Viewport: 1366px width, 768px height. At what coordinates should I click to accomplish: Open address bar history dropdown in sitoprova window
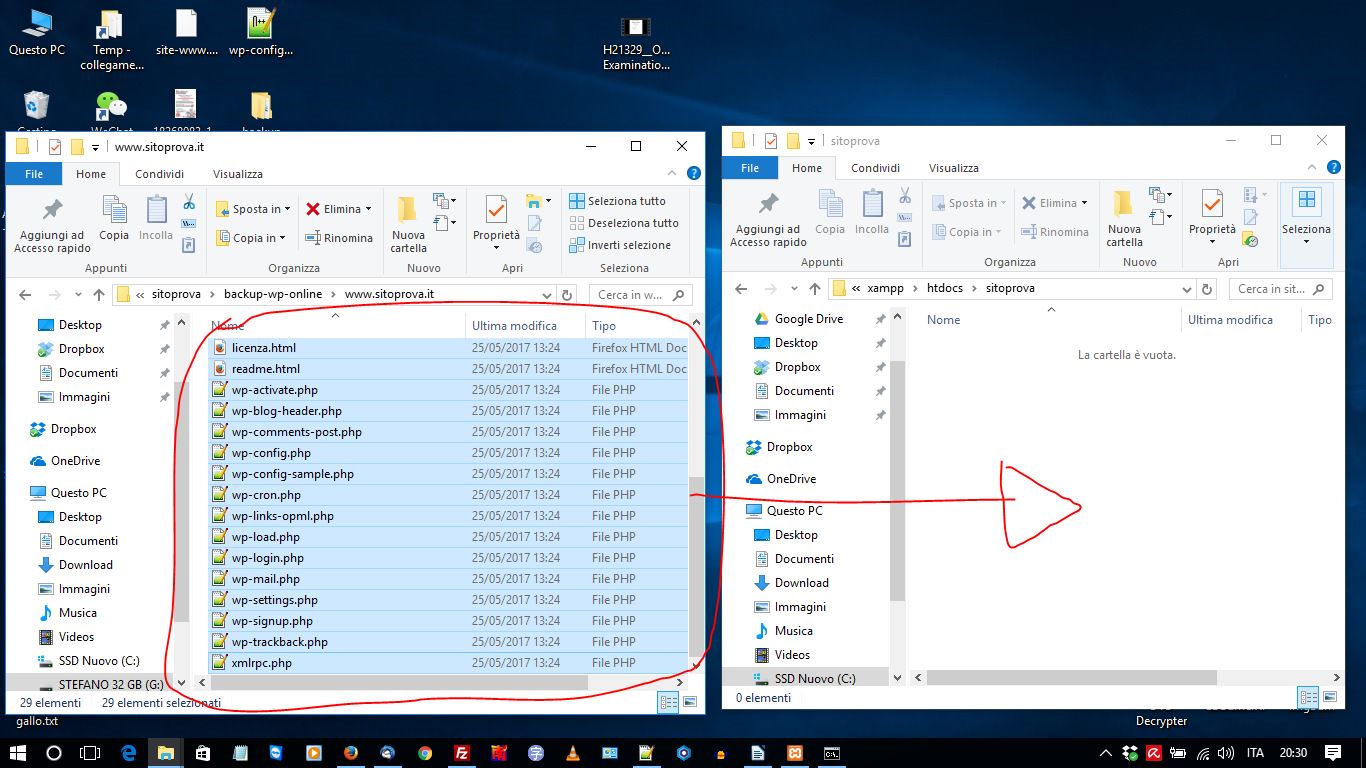1186,289
